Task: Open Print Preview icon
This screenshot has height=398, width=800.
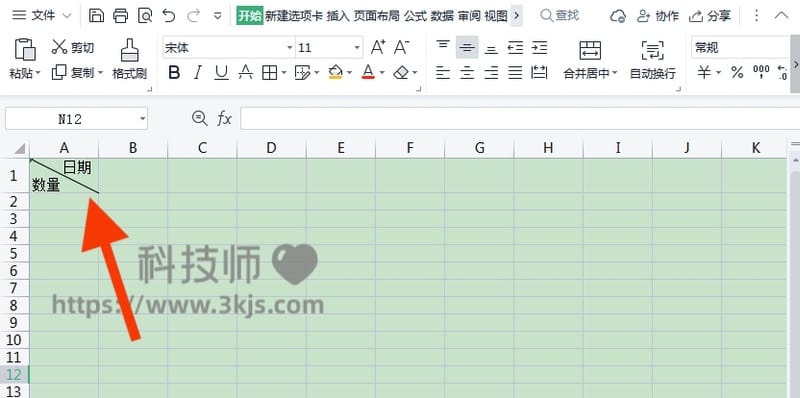Action: tap(145, 16)
